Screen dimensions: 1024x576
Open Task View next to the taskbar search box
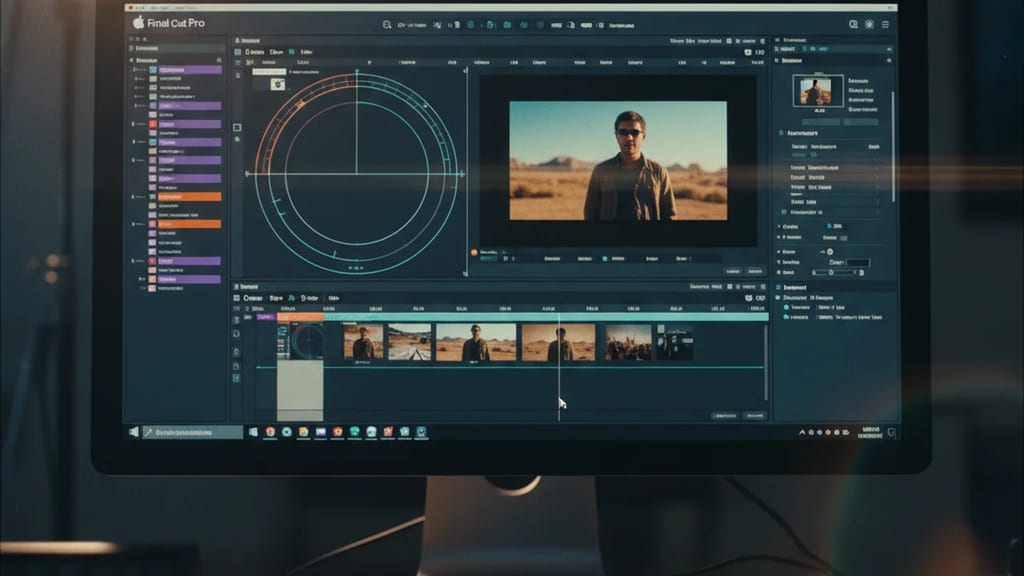pos(253,432)
